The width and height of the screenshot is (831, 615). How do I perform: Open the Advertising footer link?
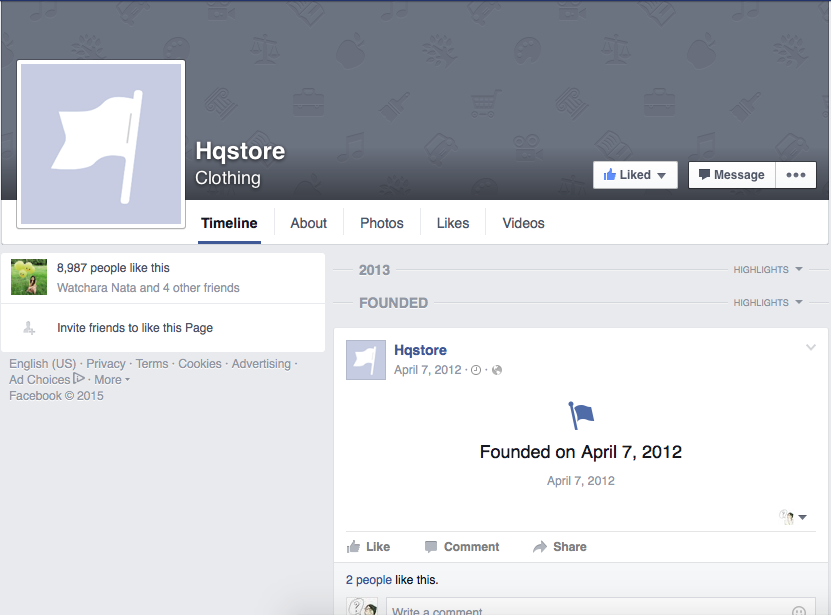tap(261, 364)
